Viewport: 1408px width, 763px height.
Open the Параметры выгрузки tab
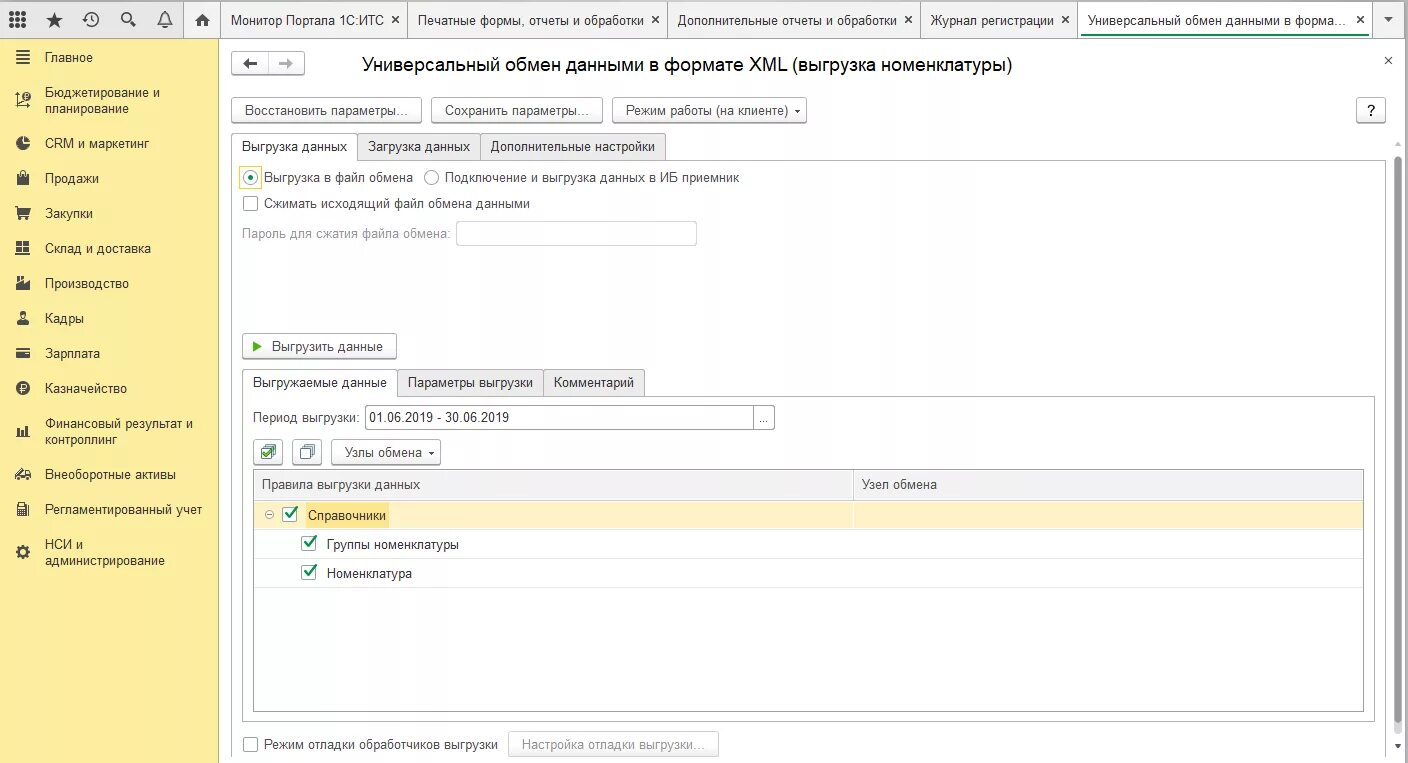(x=470, y=382)
